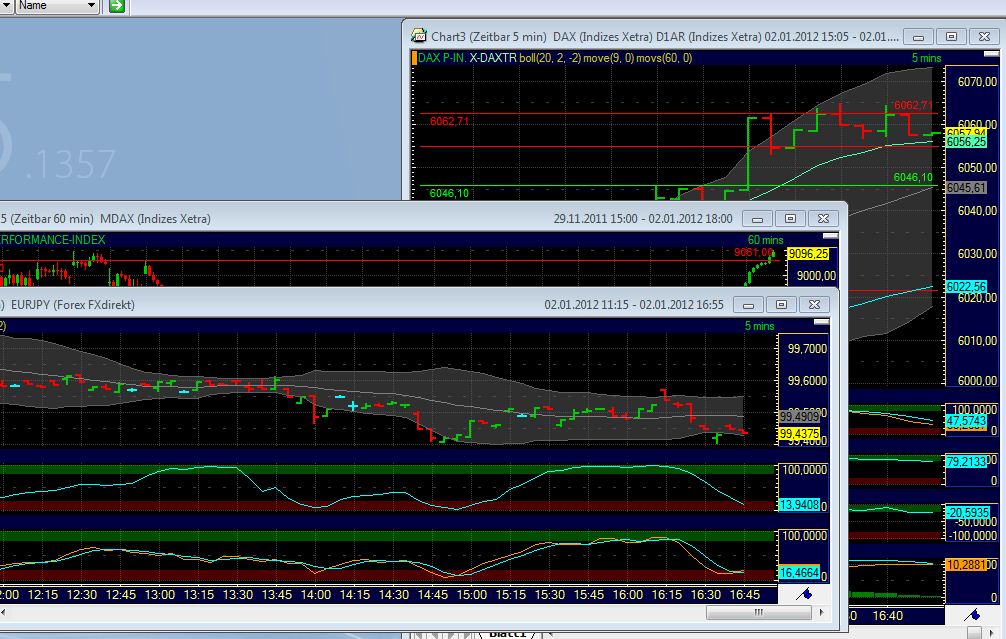The image size is (1006, 639).
Task: Open the Name dropdown list
Action: (x=90, y=7)
